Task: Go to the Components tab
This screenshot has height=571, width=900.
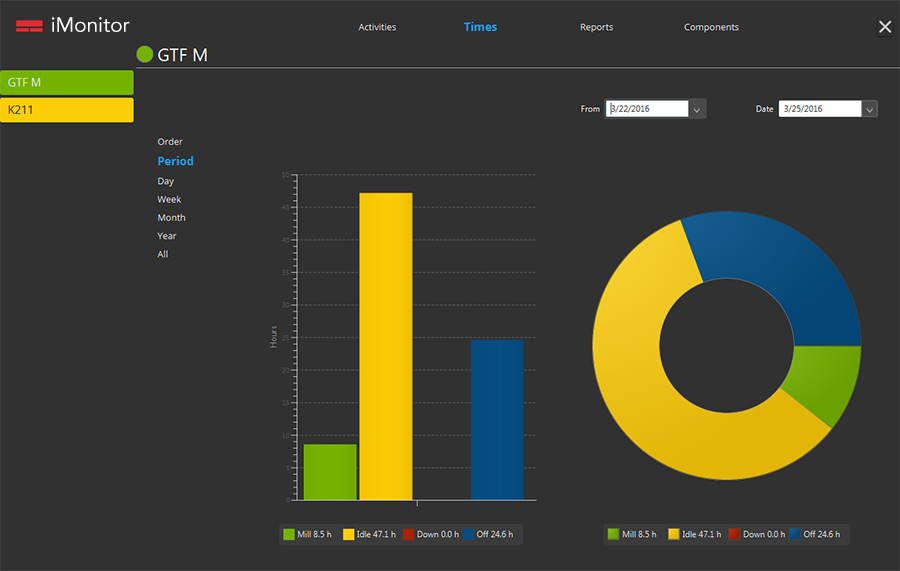Action: (x=711, y=27)
